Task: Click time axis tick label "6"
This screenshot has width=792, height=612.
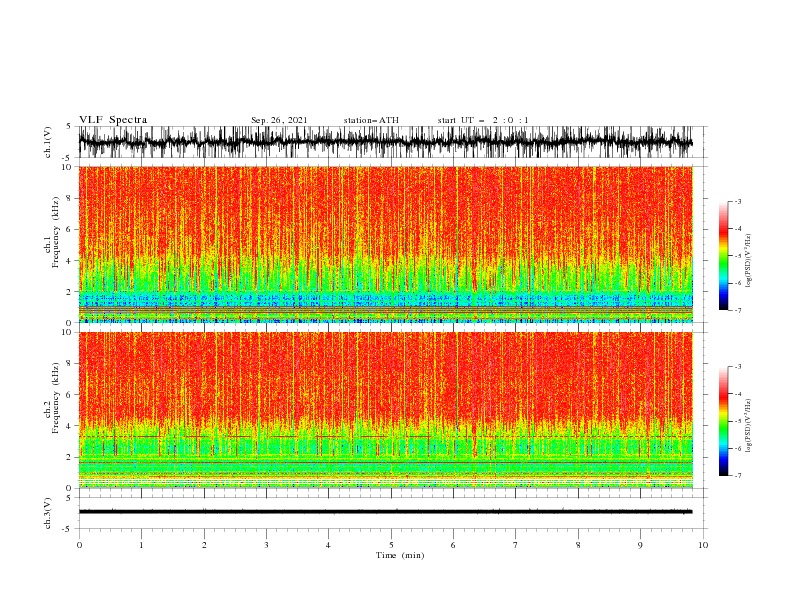Action: (453, 545)
